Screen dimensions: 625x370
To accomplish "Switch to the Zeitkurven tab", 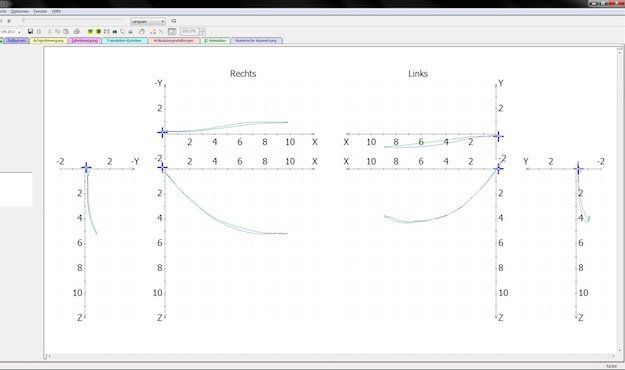I will coord(16,41).
